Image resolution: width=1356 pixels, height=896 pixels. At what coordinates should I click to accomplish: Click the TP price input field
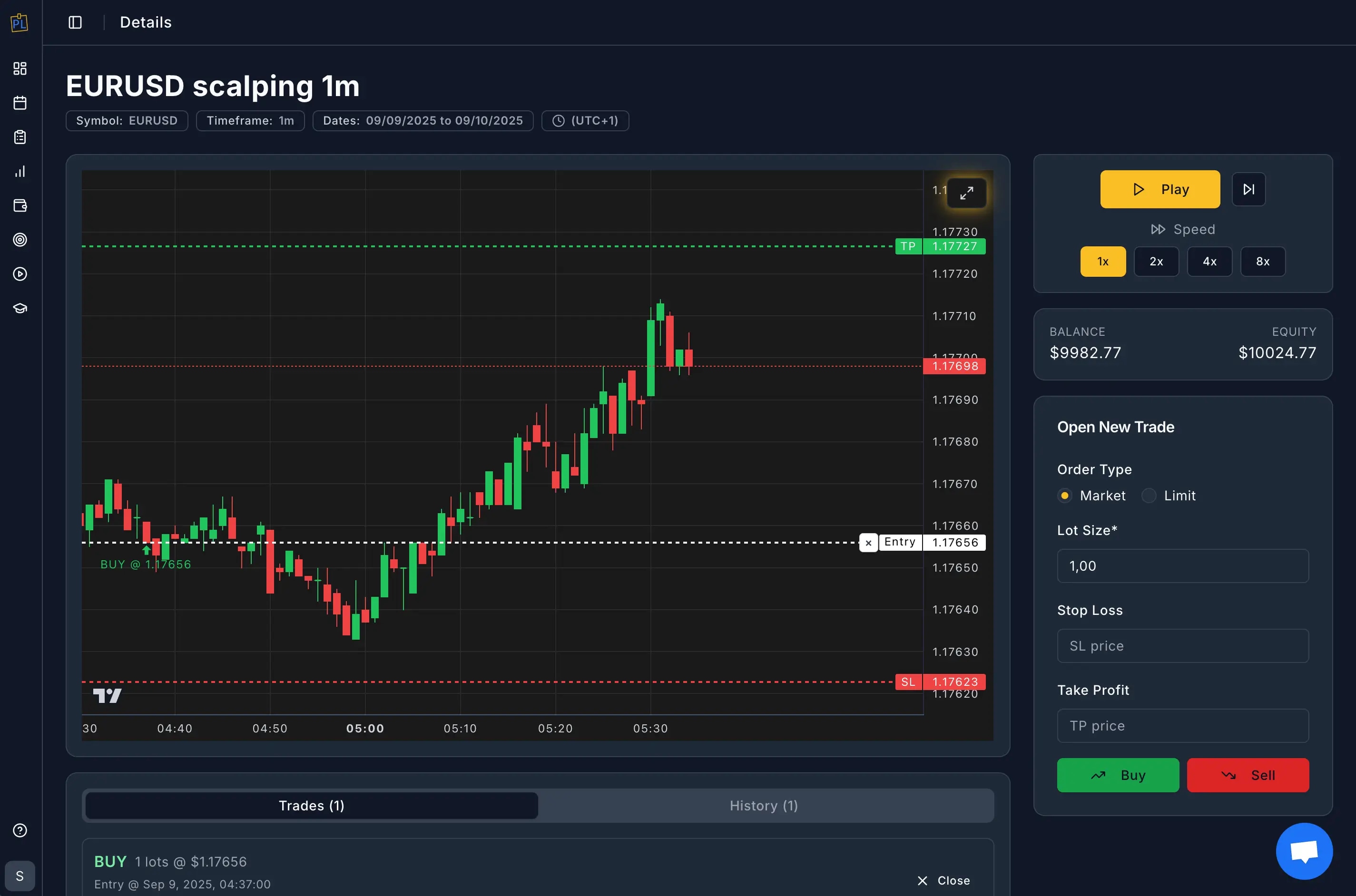click(x=1182, y=725)
